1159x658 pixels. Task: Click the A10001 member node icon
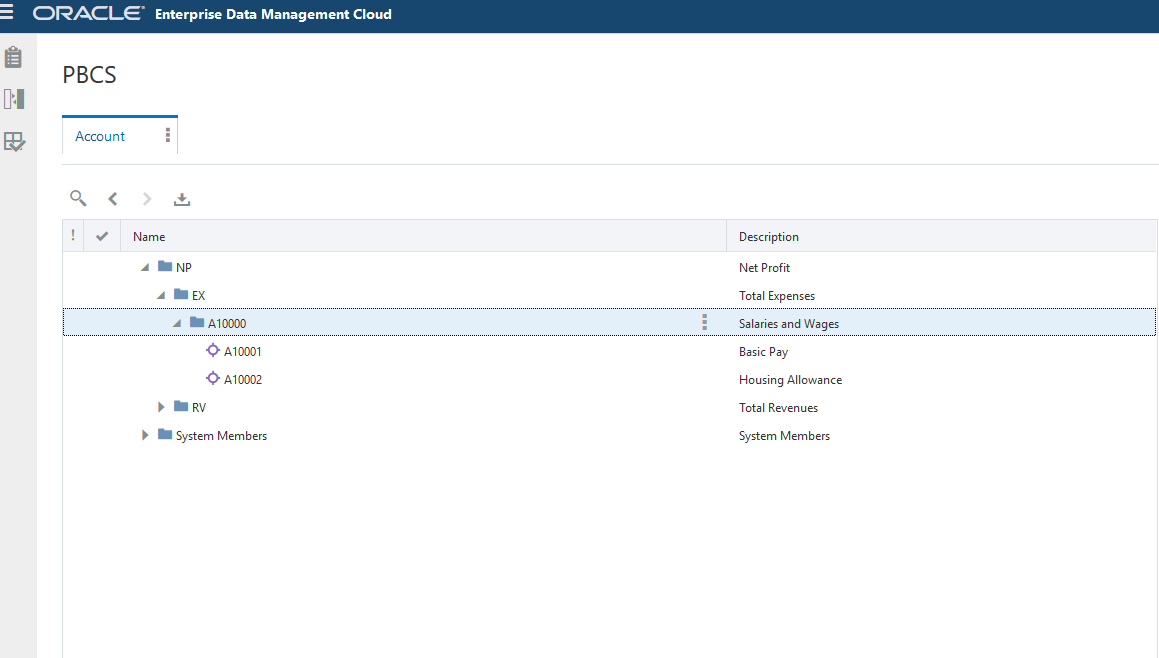coord(213,350)
